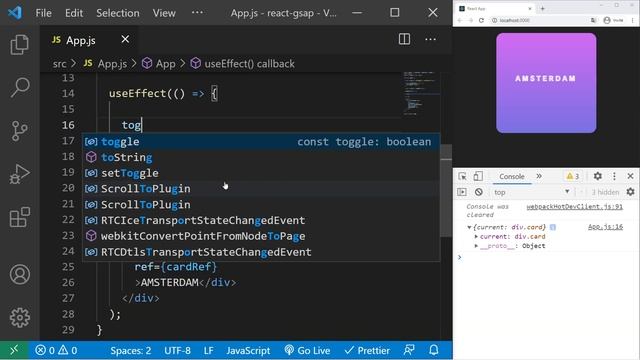Screen dimensions: 640x360
Task: Split the editor to the right
Action: pos(404,39)
